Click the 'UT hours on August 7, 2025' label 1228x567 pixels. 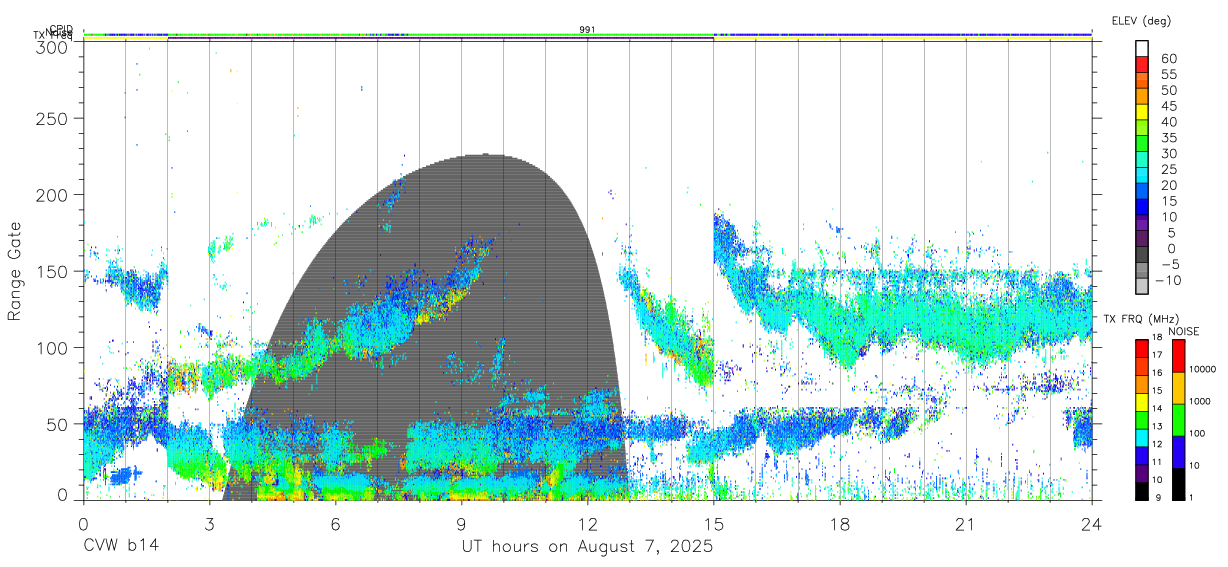[x=587, y=547]
